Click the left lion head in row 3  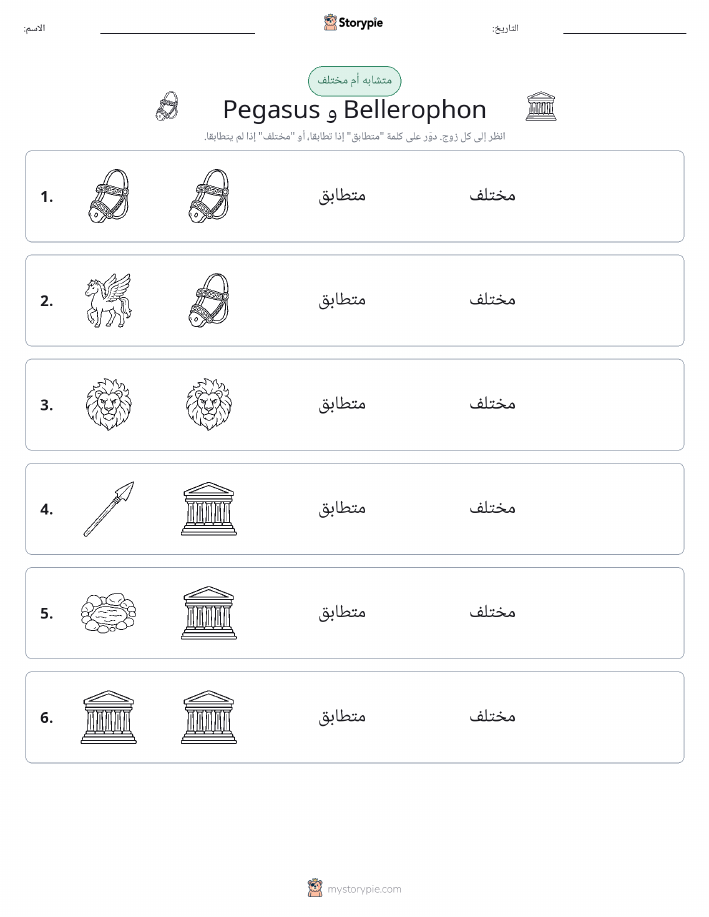pyautogui.click(x=109, y=405)
